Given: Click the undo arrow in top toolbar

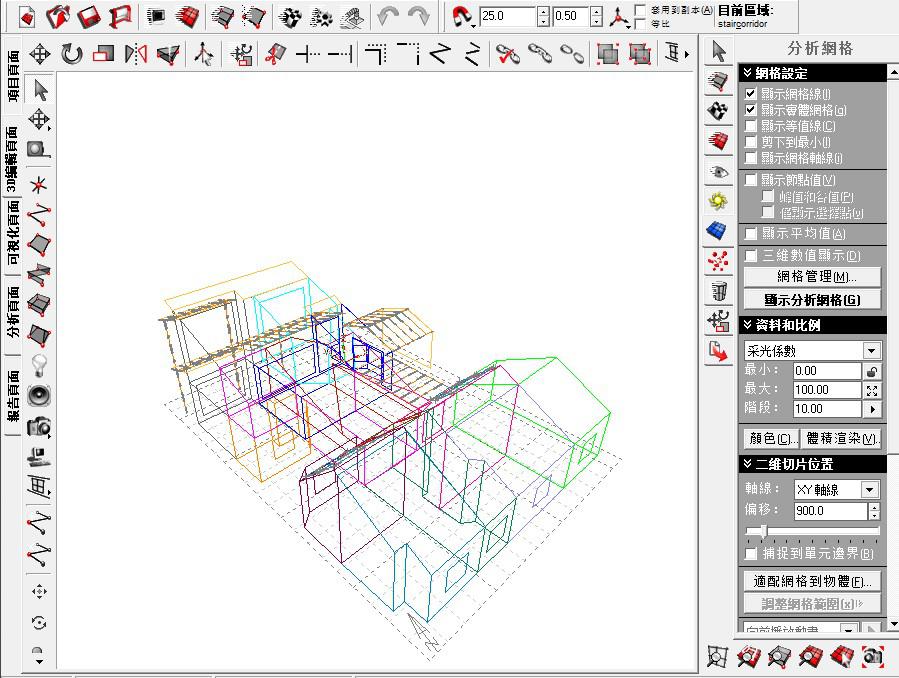Looking at the screenshot, I should pos(388,16).
